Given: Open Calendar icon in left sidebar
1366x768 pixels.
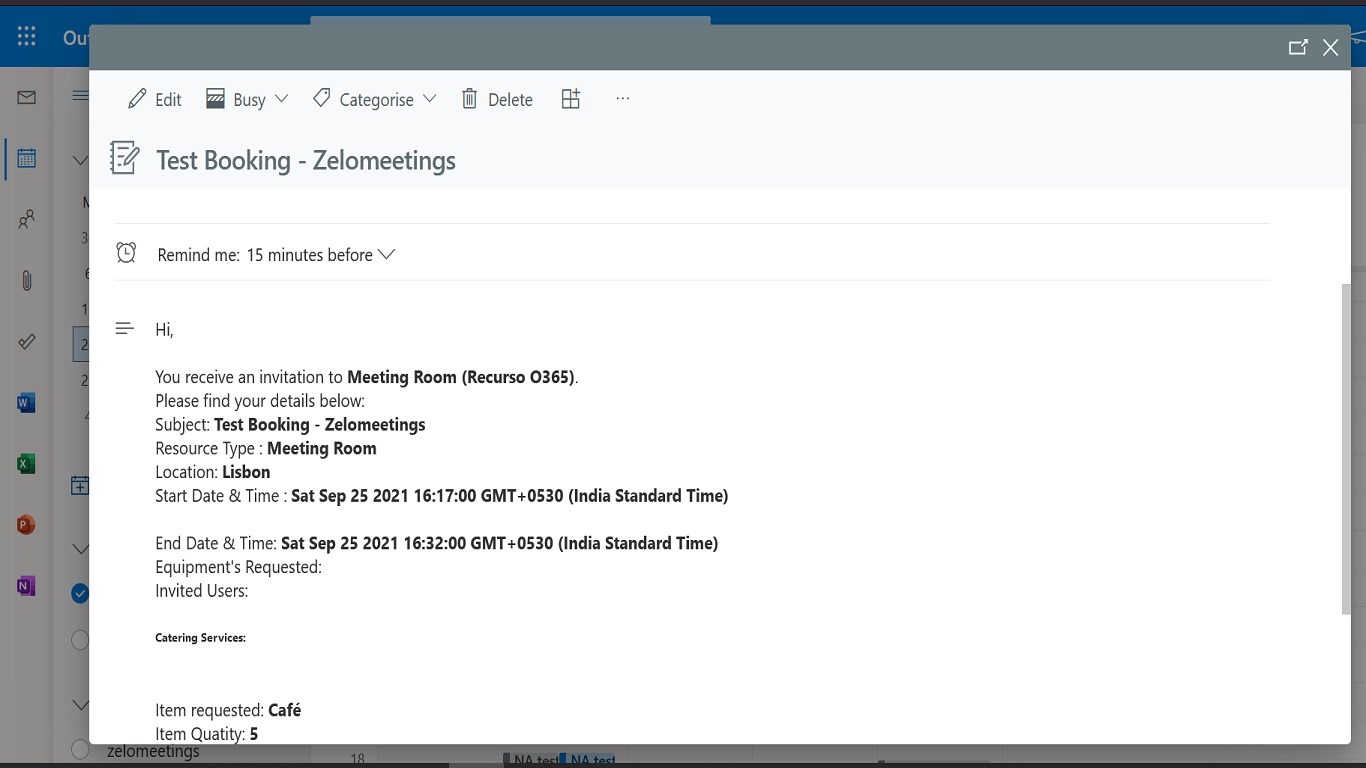Looking at the screenshot, I should pos(27,158).
